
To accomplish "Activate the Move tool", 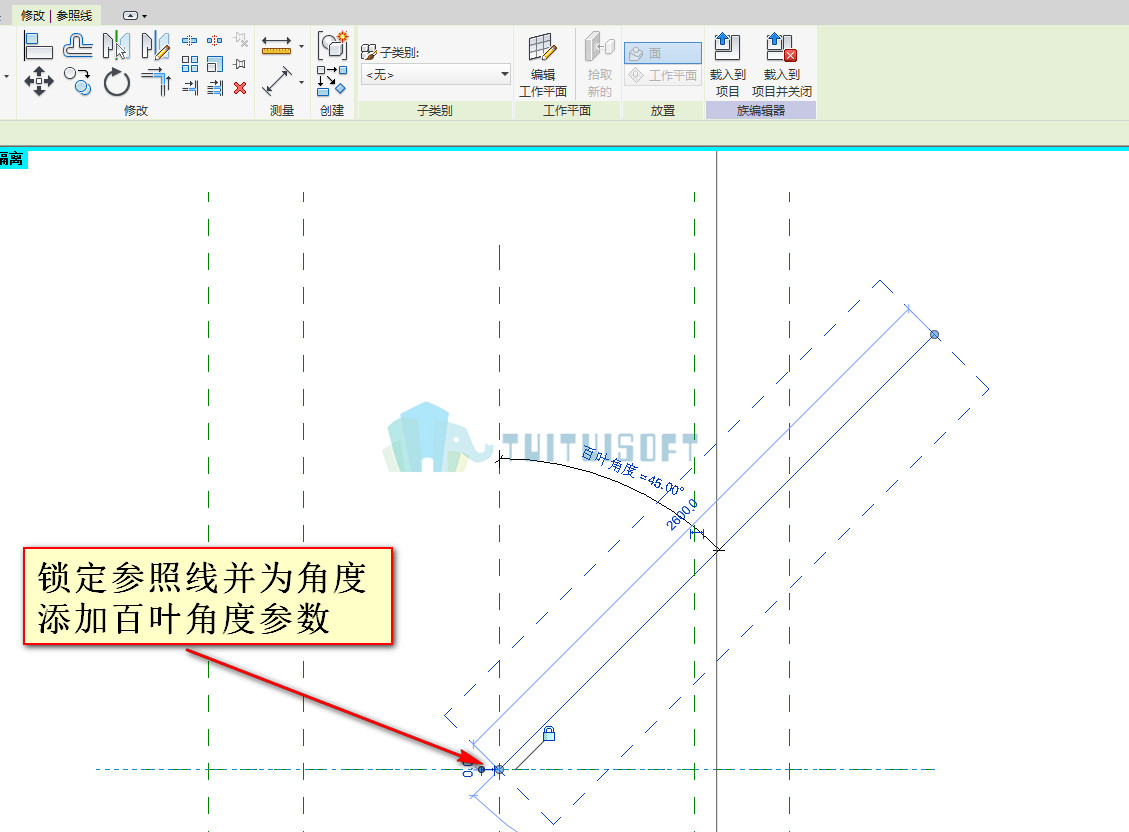I will 39,81.
